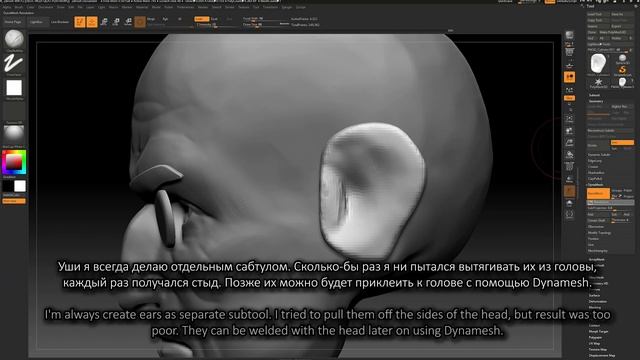Viewport: 640px width, 360px height.
Task: Select the Rotate transform mode in top shelf
Action: click(128, 22)
